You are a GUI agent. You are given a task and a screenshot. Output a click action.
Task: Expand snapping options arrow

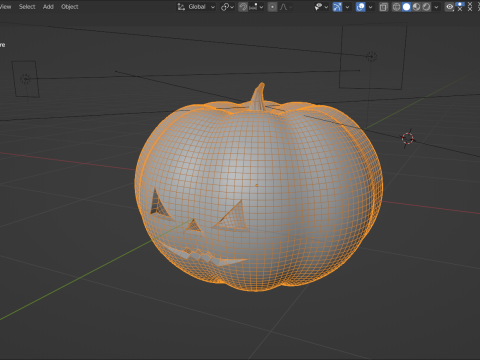click(261, 7)
